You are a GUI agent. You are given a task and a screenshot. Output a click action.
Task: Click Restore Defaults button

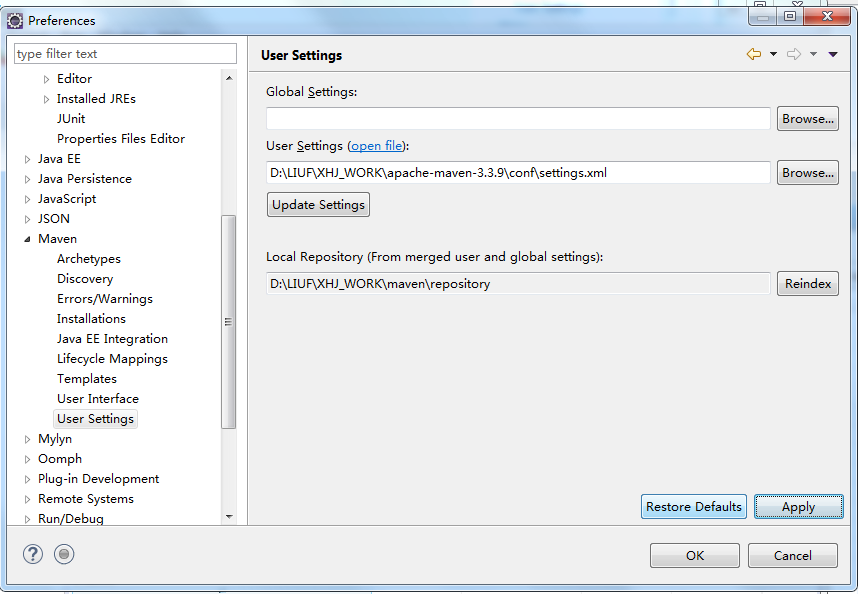694,506
